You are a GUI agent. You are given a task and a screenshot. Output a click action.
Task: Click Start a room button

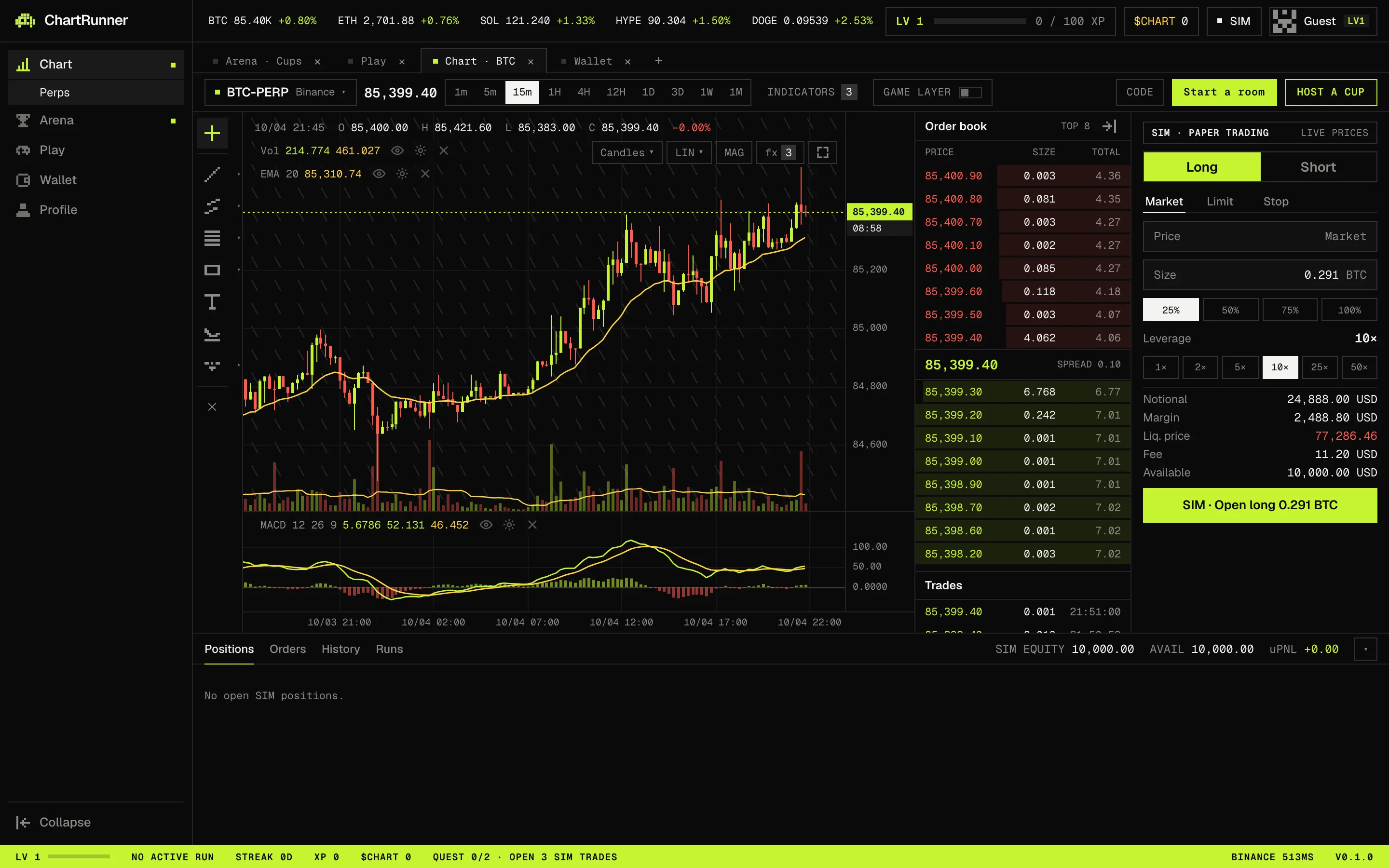1224,93
